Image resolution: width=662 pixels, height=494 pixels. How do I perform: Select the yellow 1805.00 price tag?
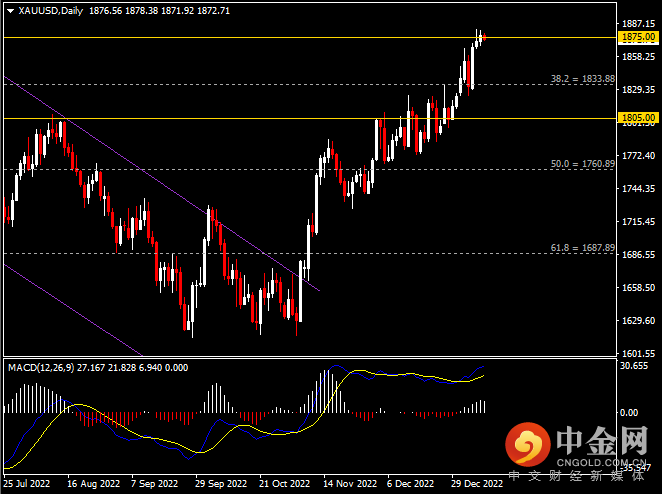click(638, 118)
